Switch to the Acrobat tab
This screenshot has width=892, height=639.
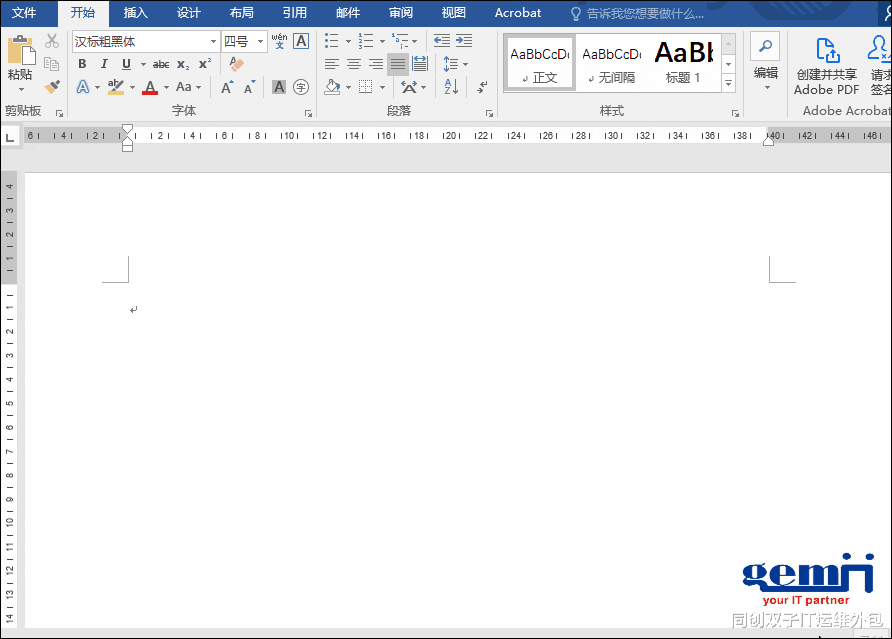518,13
